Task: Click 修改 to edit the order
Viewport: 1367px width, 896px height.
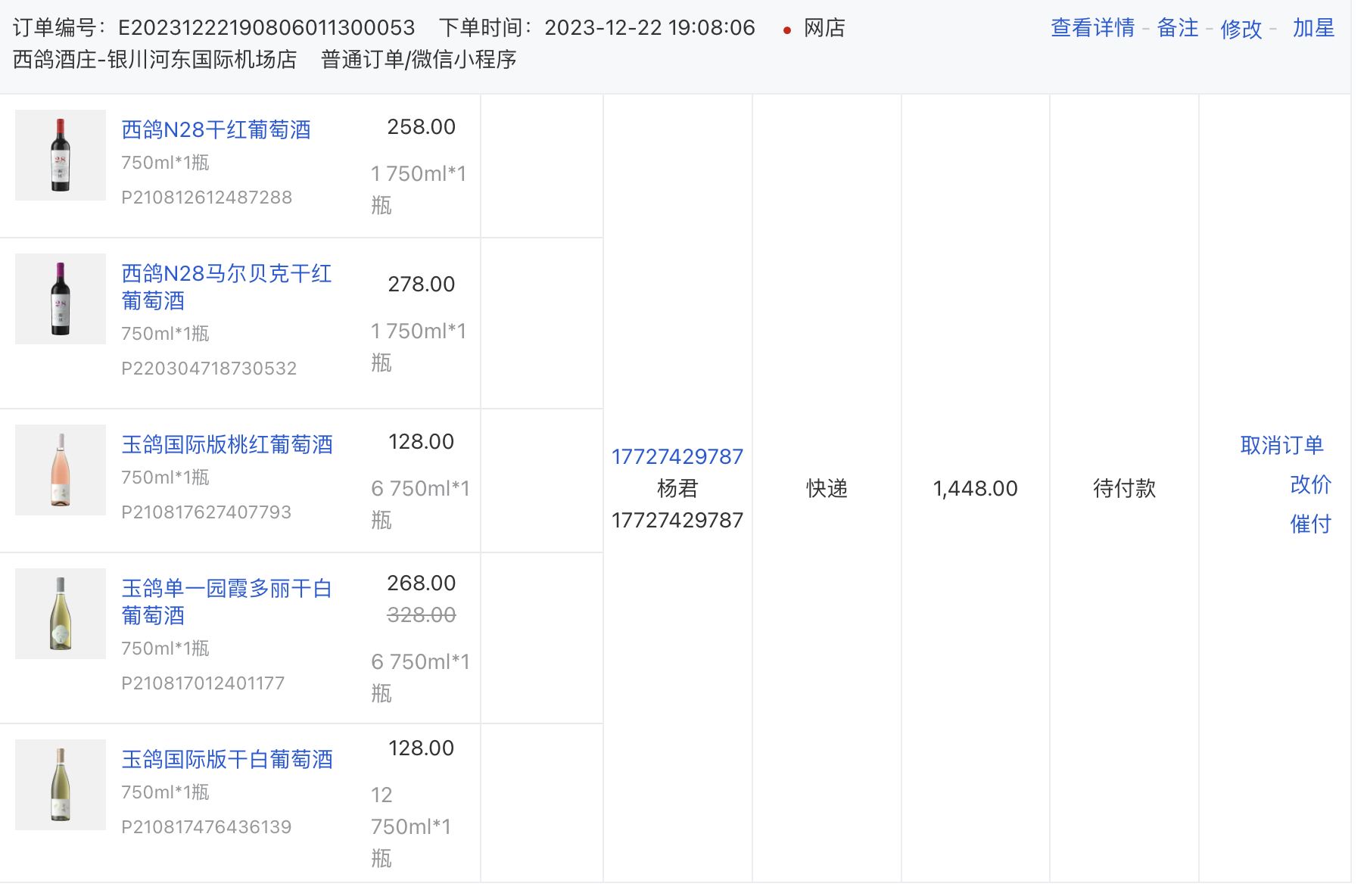Action: [x=1241, y=28]
